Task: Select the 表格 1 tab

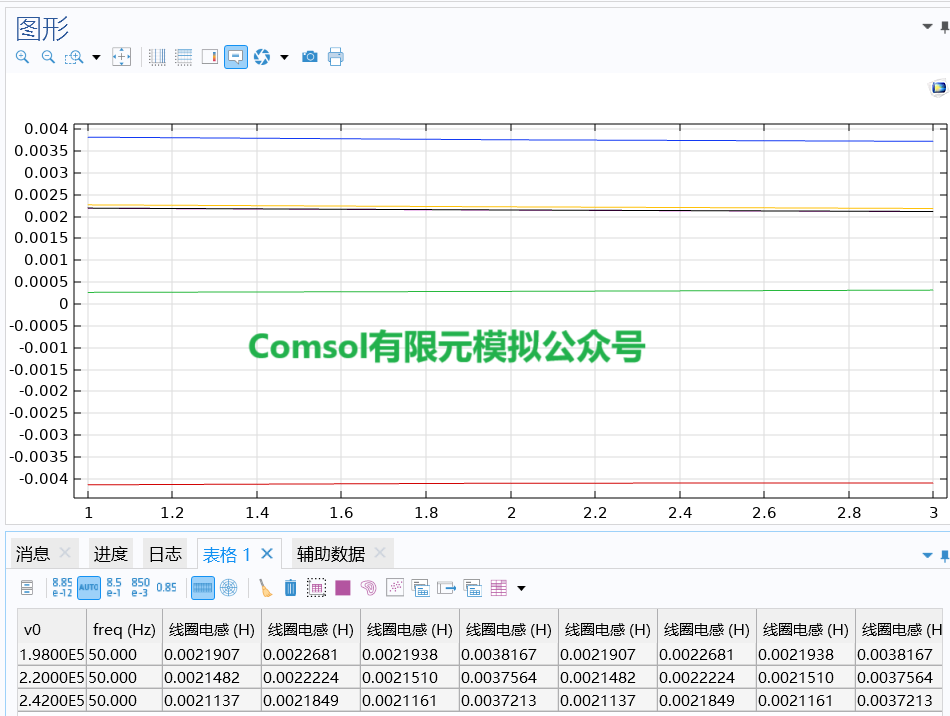Action: click(227, 554)
